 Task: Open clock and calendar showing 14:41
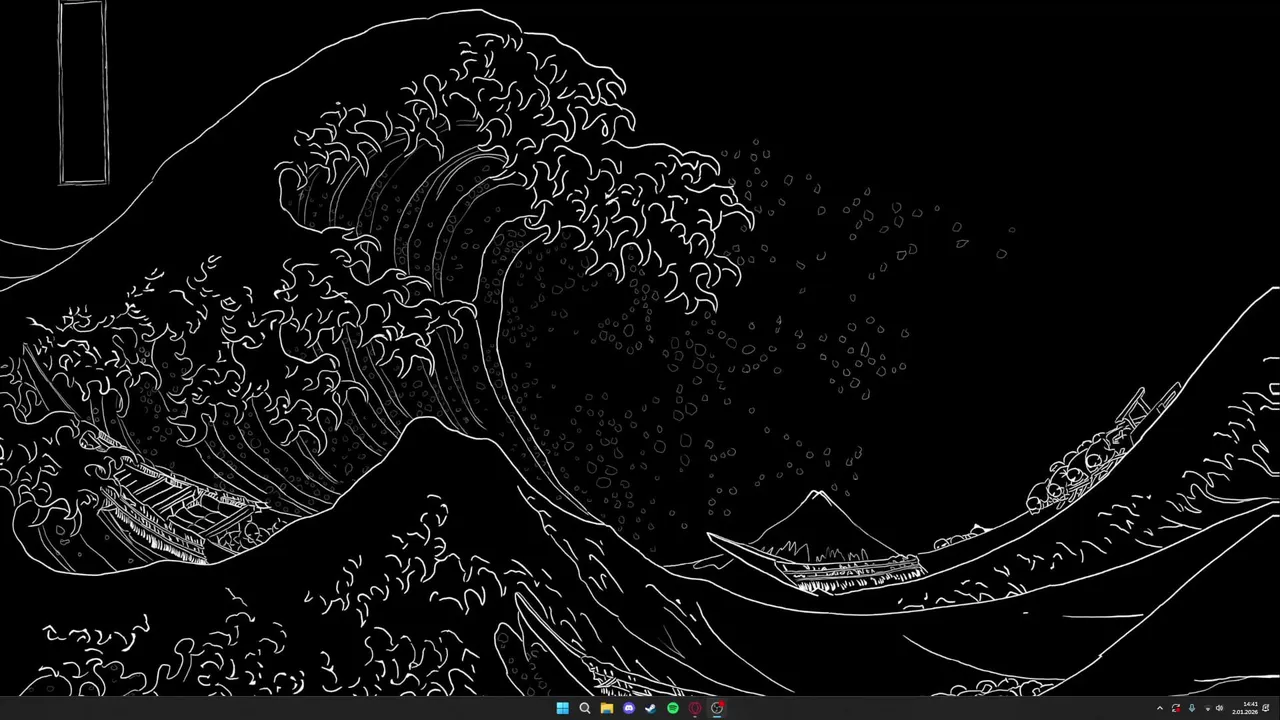1245,708
